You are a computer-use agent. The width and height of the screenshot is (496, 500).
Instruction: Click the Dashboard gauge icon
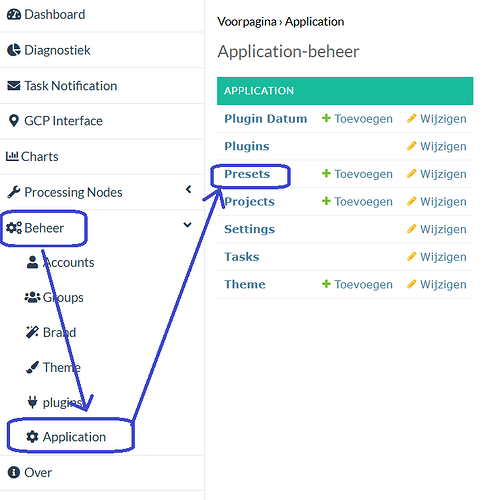(x=14, y=15)
